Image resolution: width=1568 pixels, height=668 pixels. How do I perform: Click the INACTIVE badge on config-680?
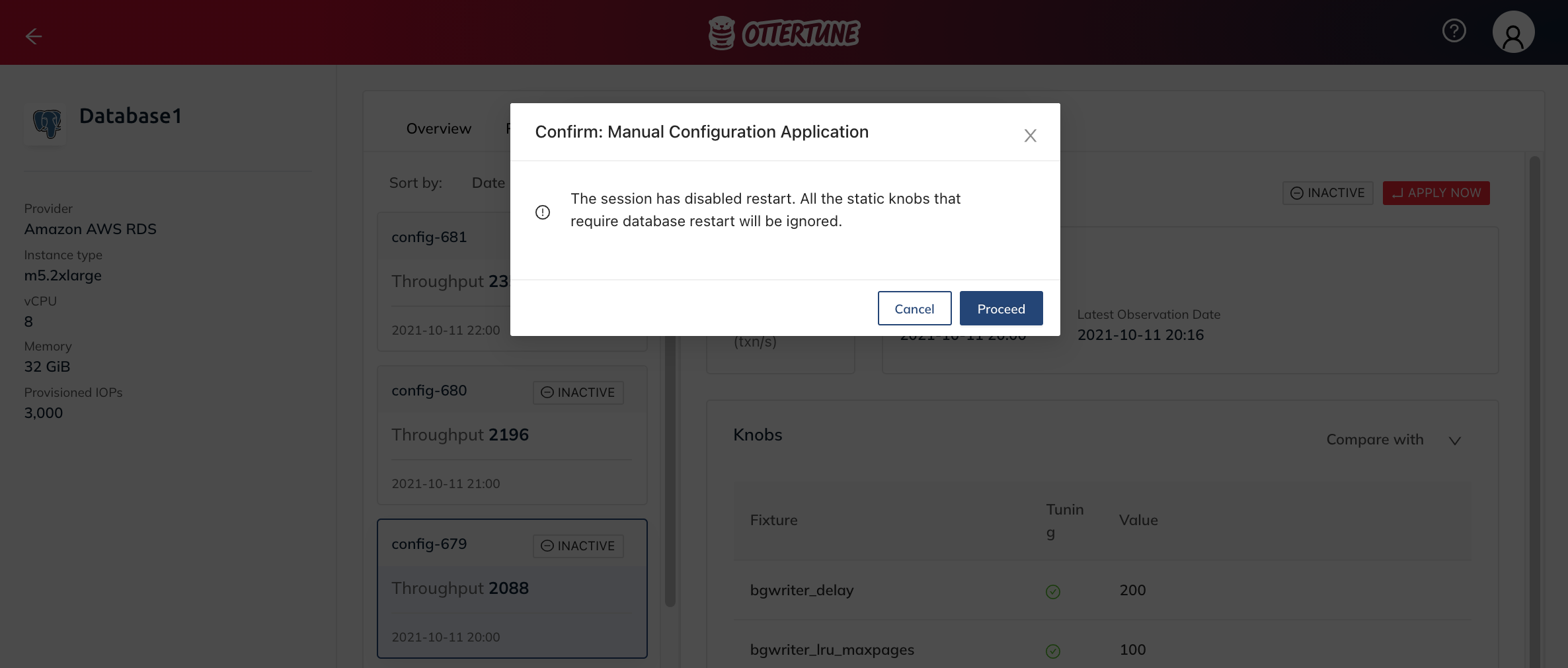tap(578, 393)
